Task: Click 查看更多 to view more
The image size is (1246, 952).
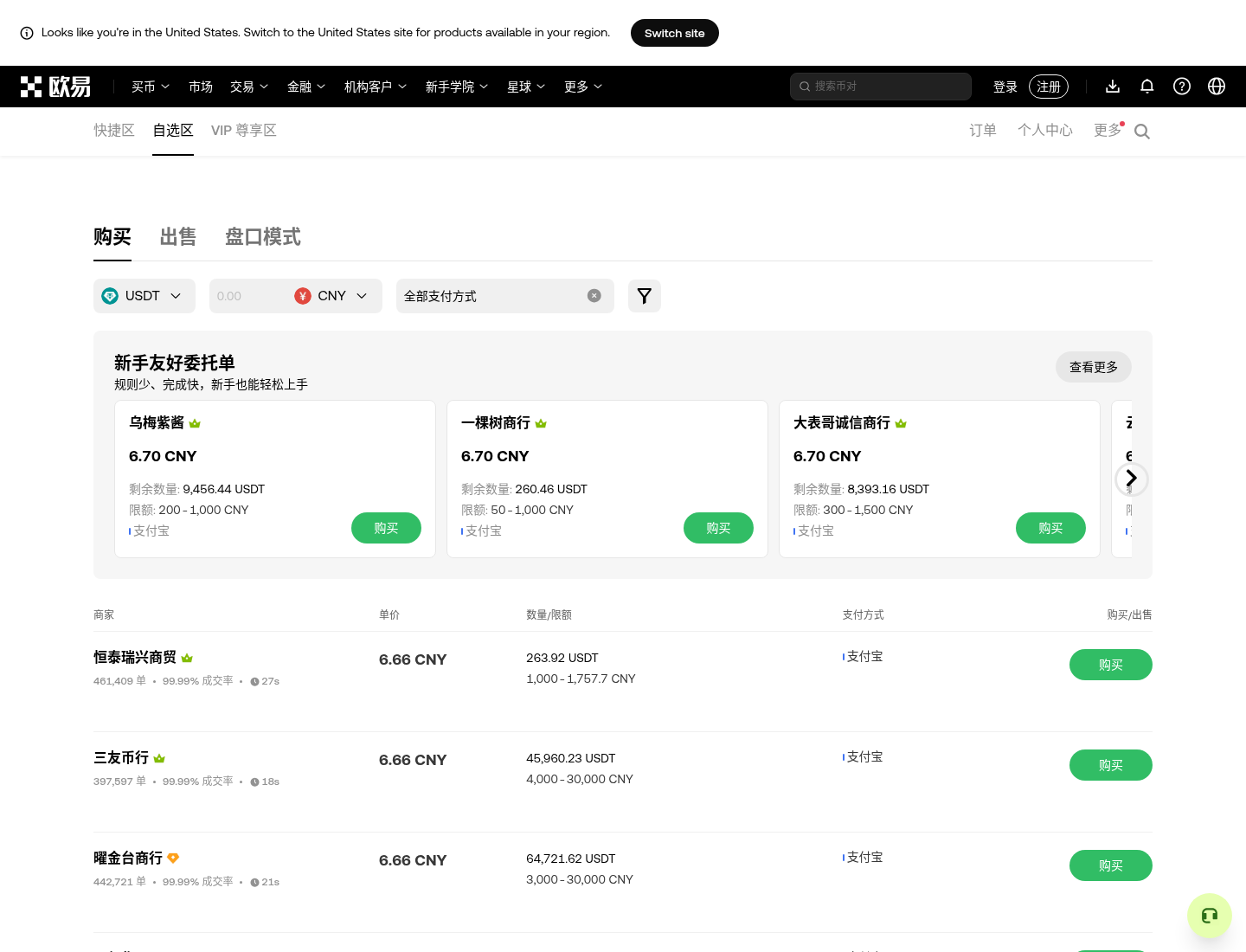Action: point(1094,367)
